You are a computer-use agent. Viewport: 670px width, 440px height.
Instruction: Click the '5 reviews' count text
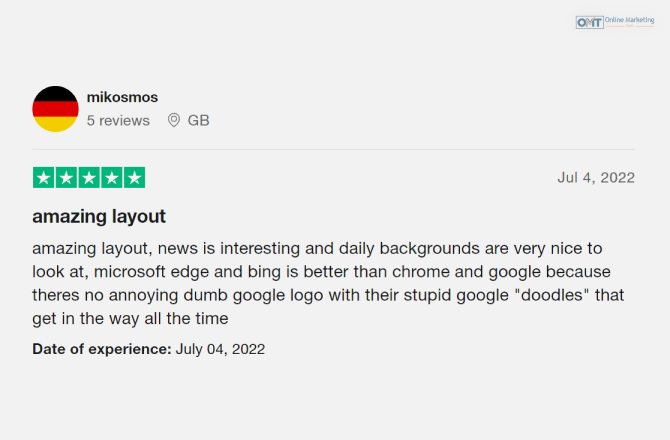click(x=118, y=120)
